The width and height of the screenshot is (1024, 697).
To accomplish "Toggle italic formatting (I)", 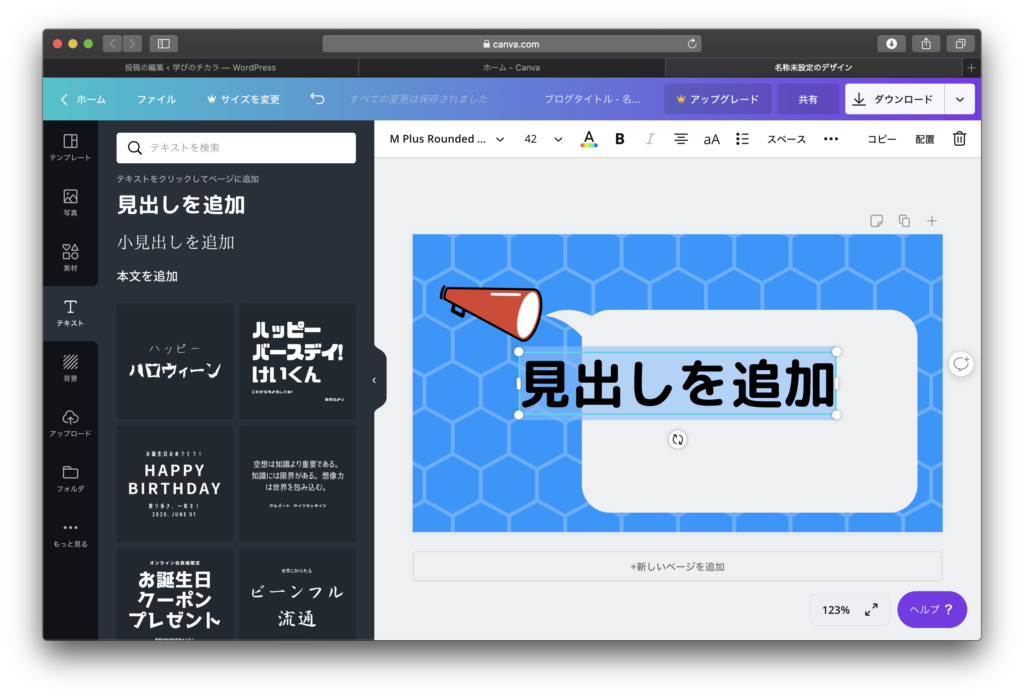I will click(650, 138).
